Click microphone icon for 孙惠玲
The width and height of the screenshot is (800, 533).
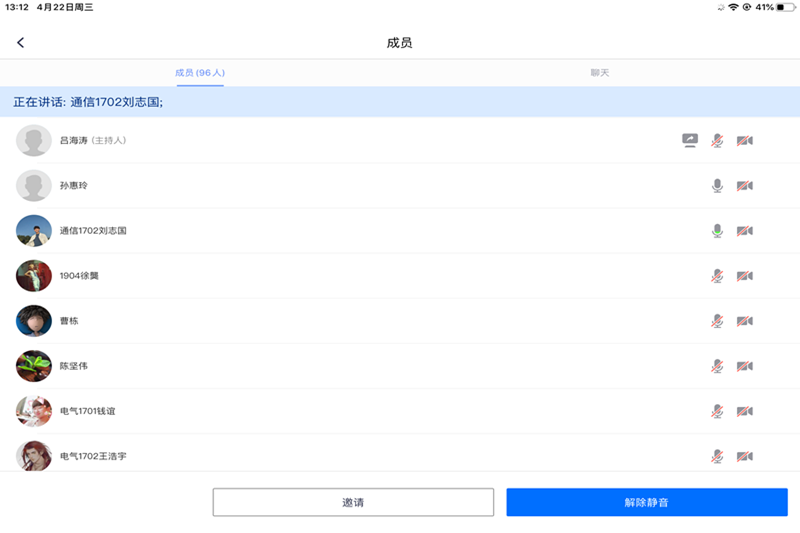[717, 186]
